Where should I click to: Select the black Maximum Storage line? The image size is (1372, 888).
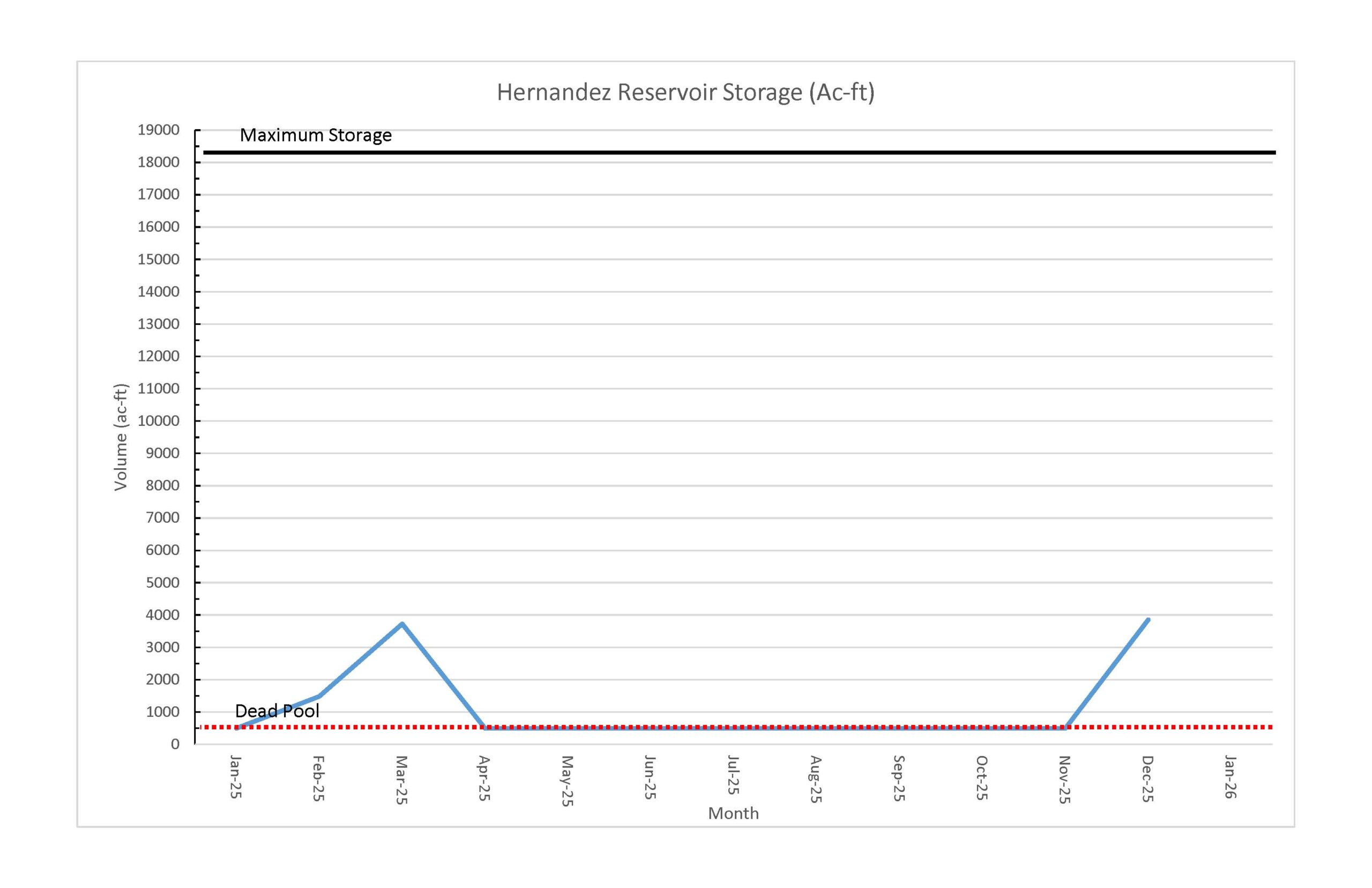pos(749,152)
